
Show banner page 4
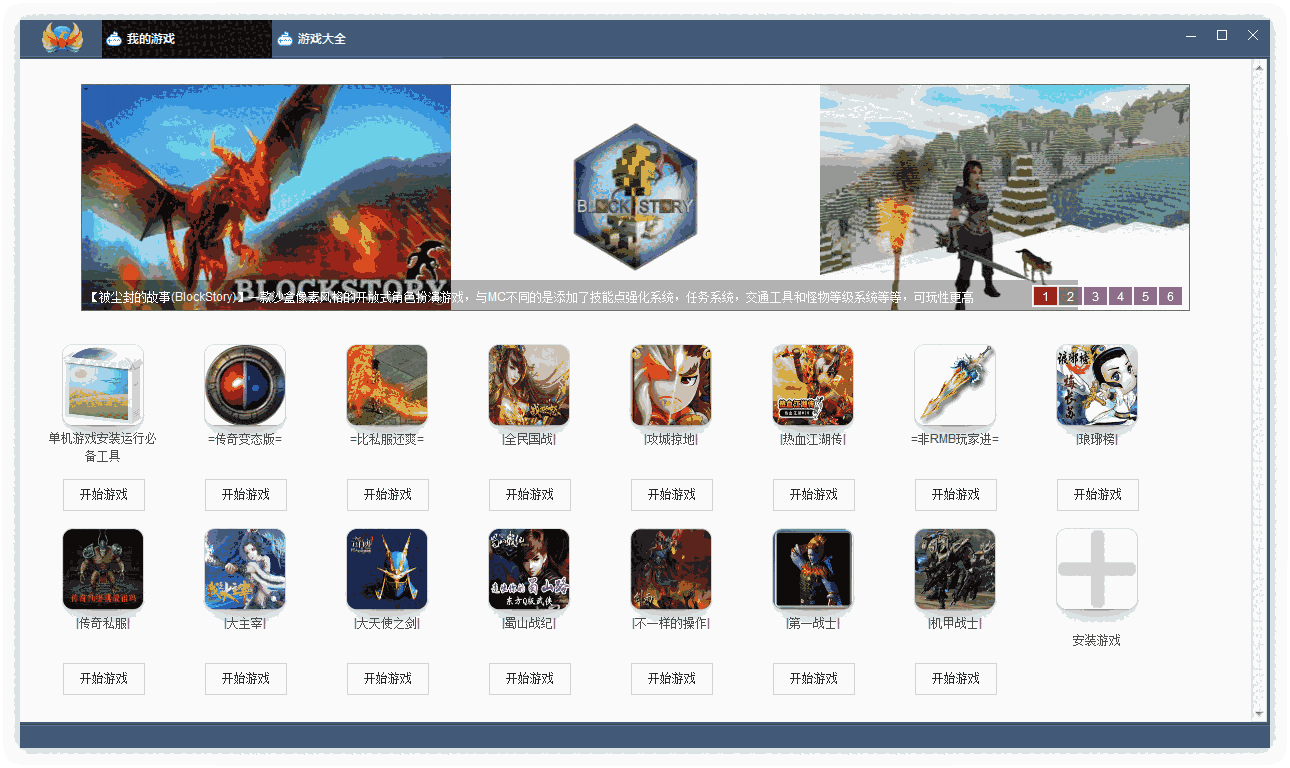pos(1120,296)
